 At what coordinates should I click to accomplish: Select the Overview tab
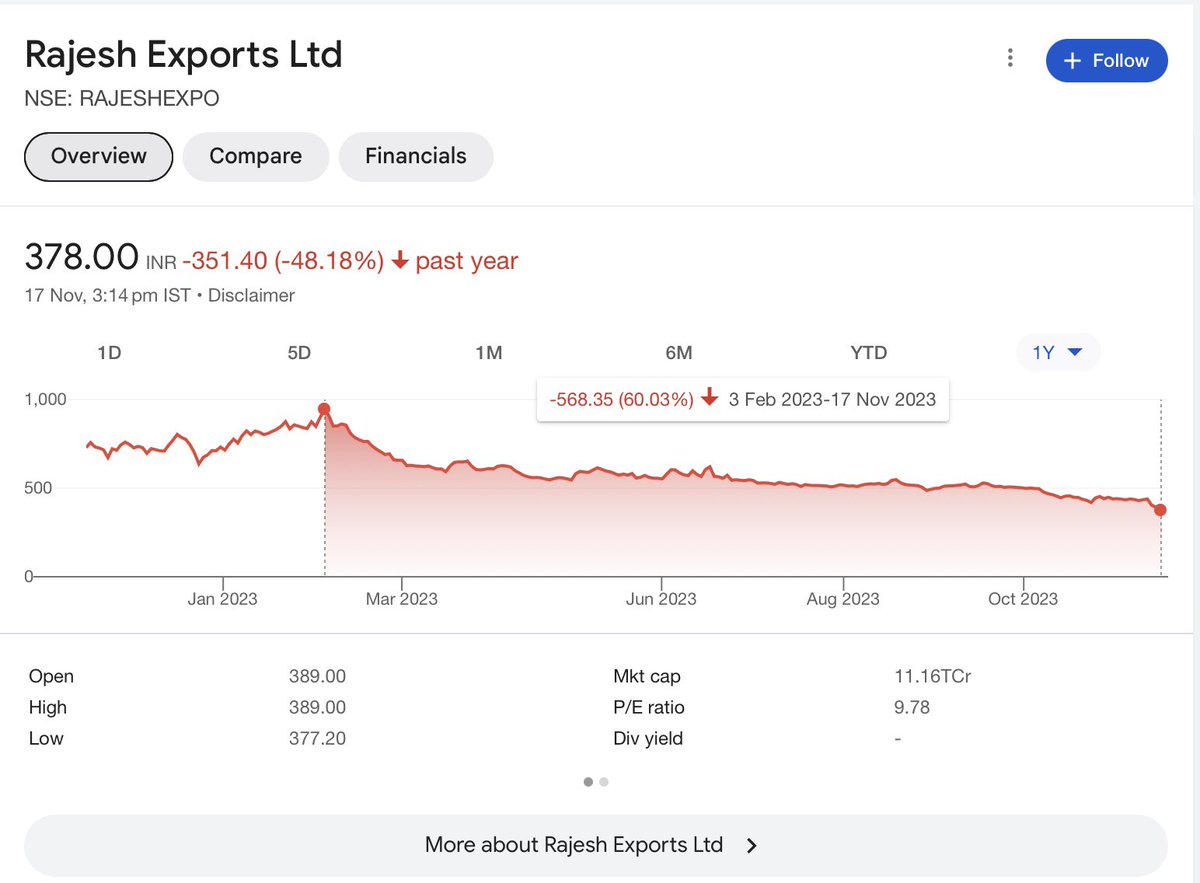99,156
